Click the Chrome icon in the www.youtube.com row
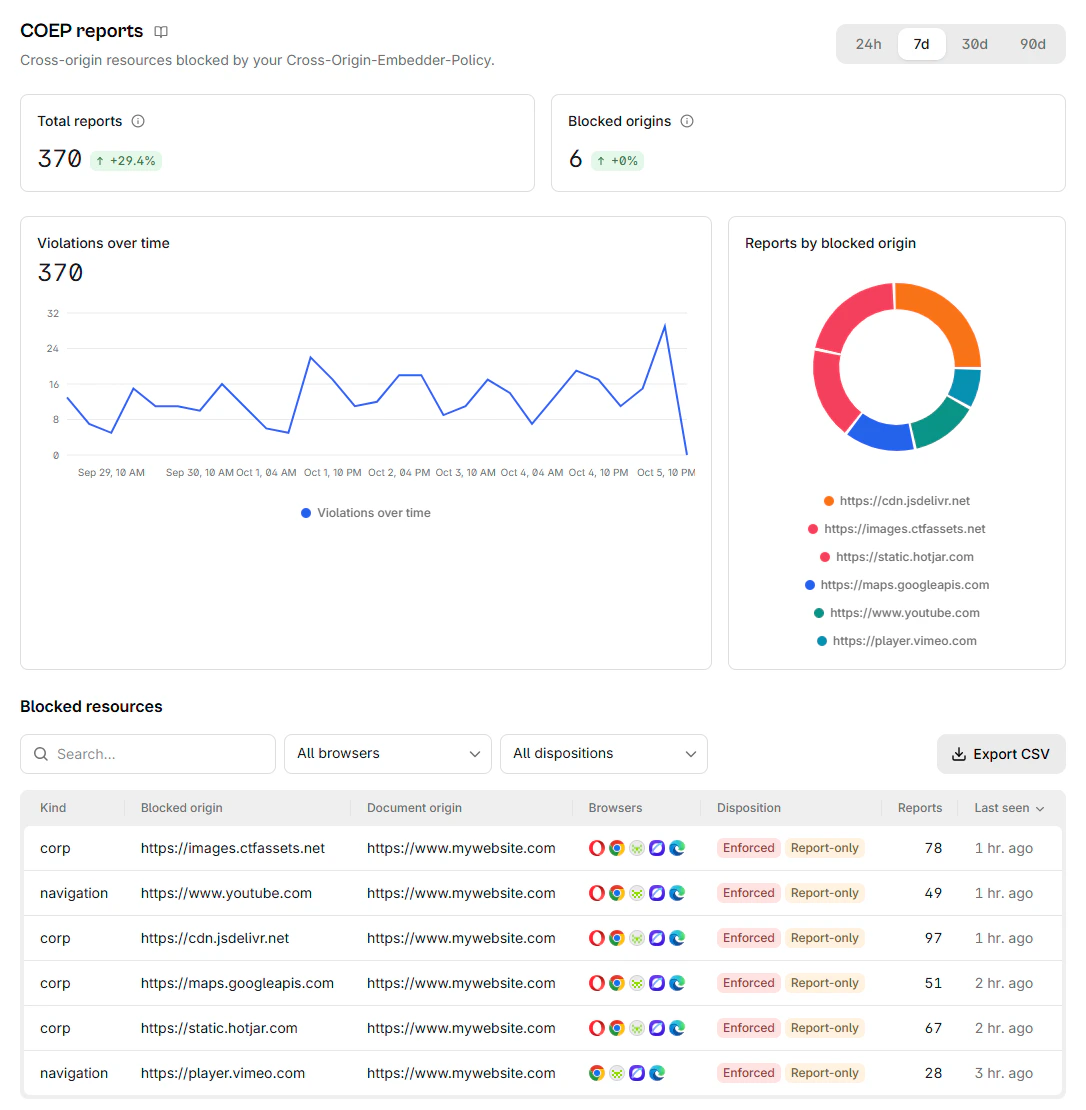Viewport: 1086px width, 1110px height. (x=617, y=893)
